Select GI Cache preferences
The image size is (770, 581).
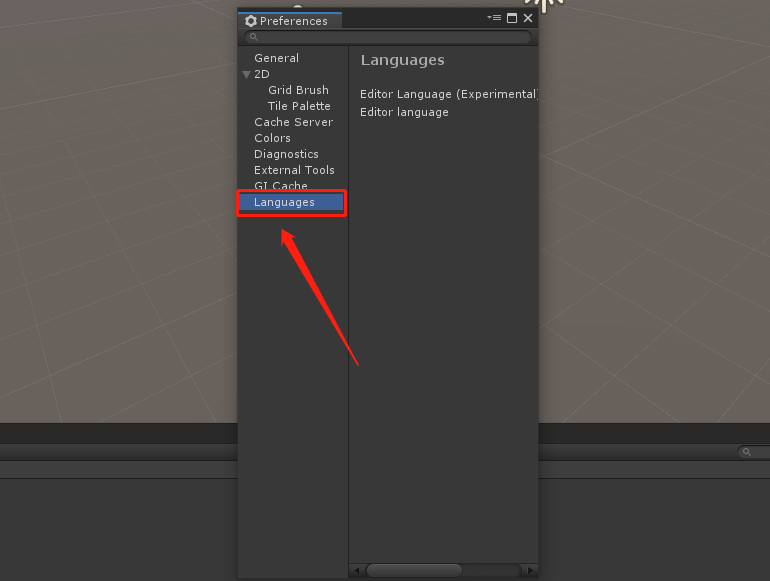(x=281, y=186)
